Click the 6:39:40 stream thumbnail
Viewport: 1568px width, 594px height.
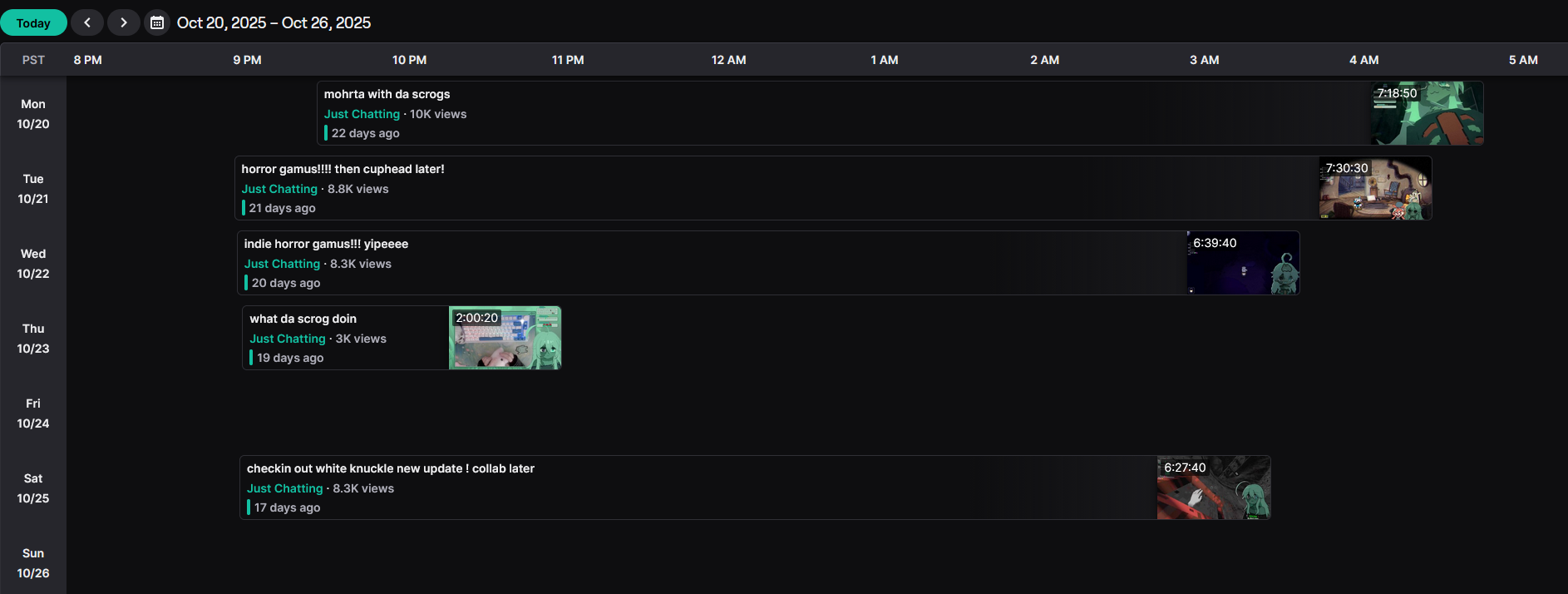tap(1243, 263)
